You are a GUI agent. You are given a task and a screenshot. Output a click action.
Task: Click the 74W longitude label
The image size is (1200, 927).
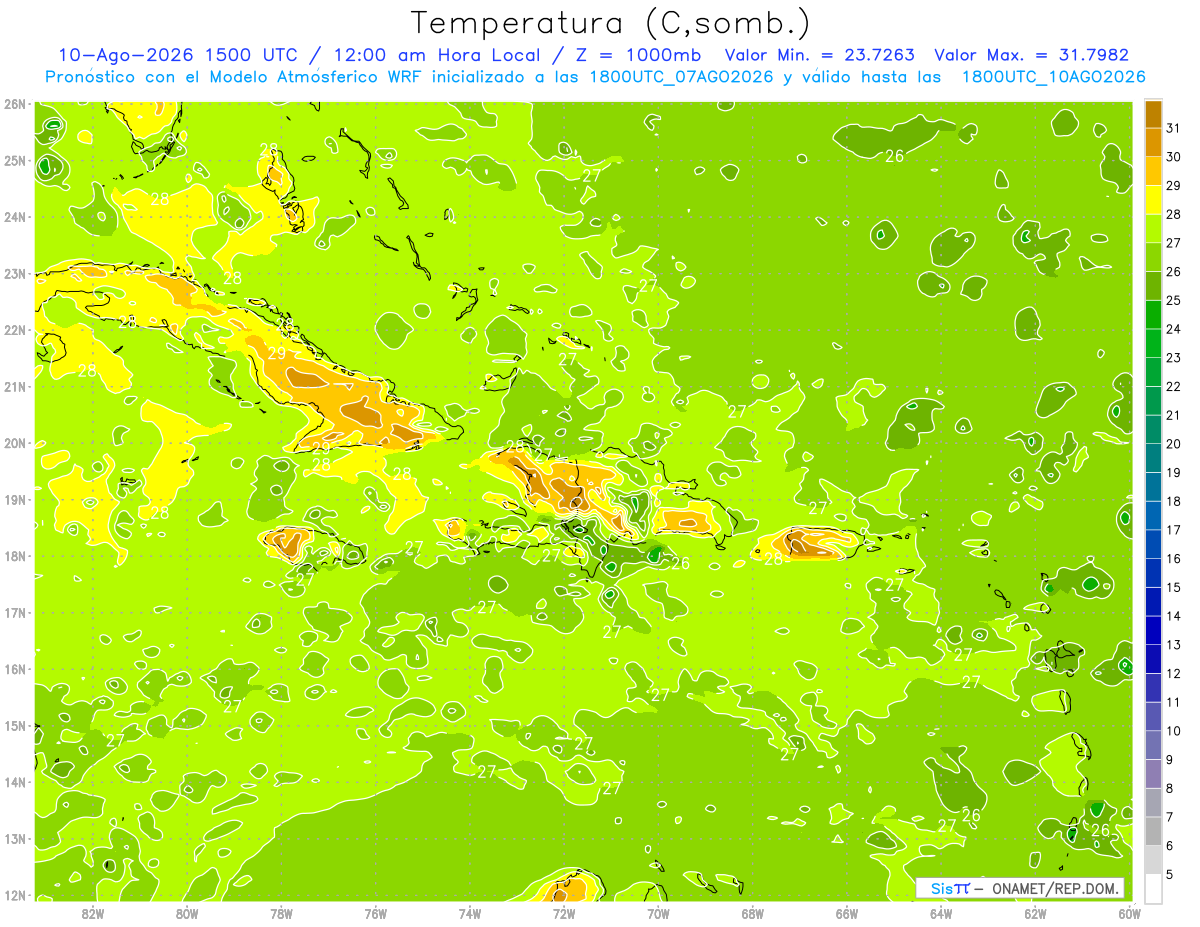tap(470, 913)
